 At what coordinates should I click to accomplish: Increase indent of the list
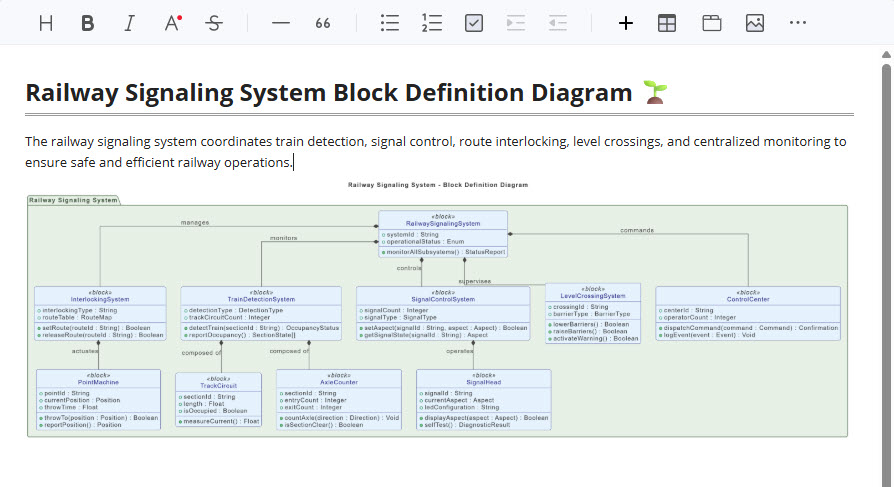tap(515, 23)
